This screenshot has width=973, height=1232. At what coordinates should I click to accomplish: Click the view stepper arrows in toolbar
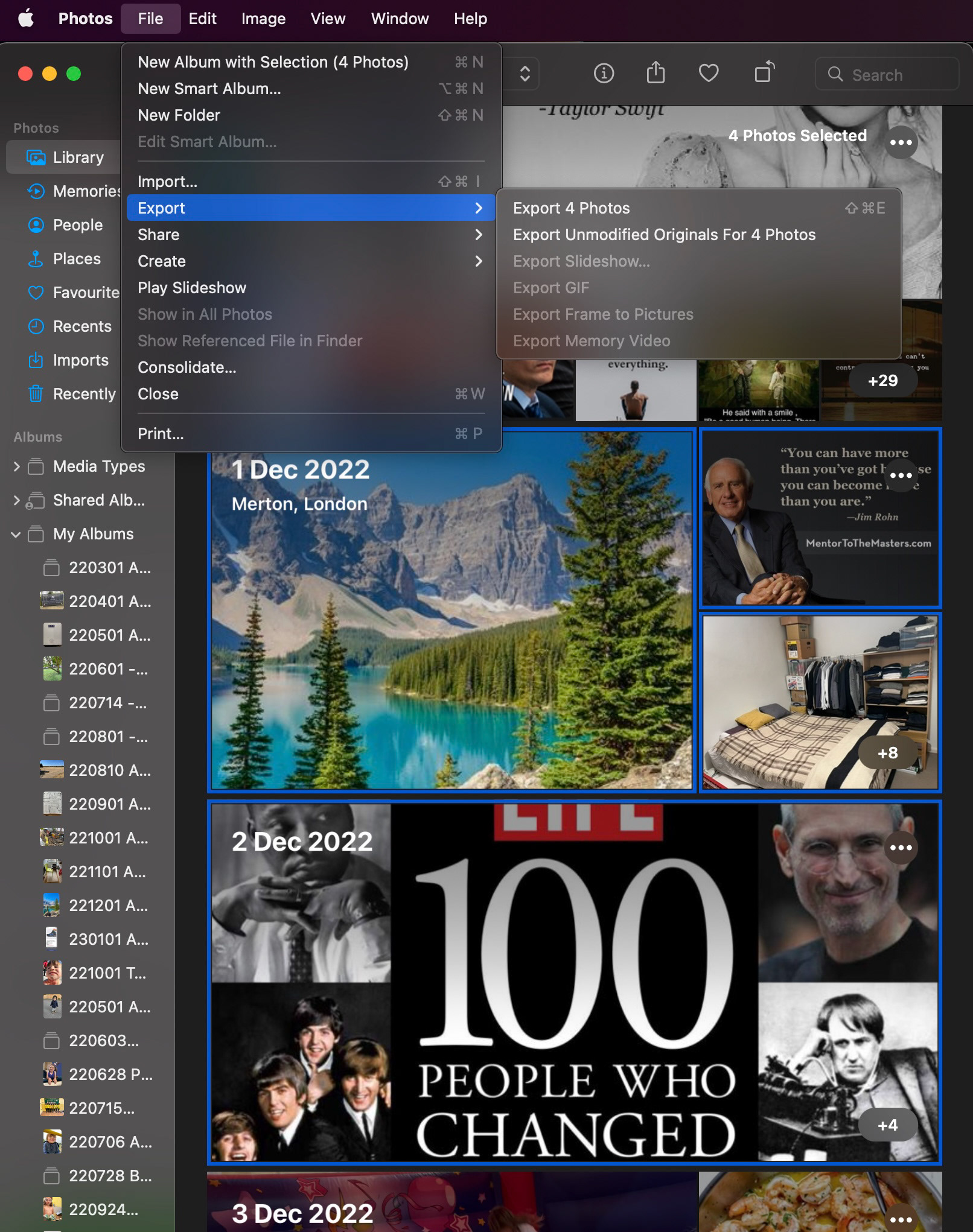(525, 74)
